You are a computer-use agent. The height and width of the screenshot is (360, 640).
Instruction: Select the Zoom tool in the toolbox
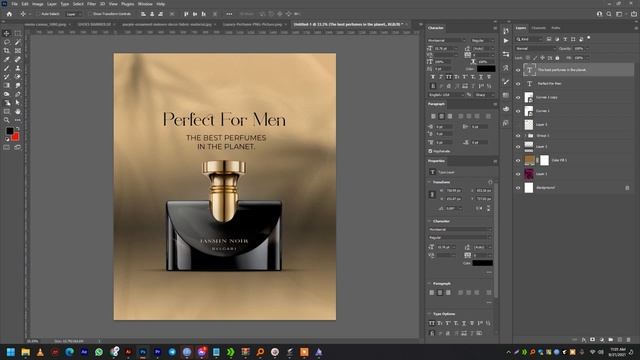[x=7, y=120]
